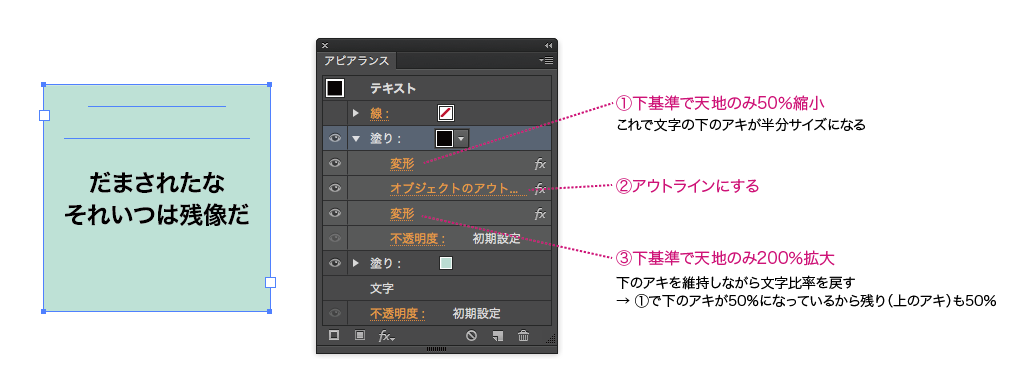Image resolution: width=1025 pixels, height=392 pixels.
Task: Select the アピアランス panel tab
Action: point(357,61)
